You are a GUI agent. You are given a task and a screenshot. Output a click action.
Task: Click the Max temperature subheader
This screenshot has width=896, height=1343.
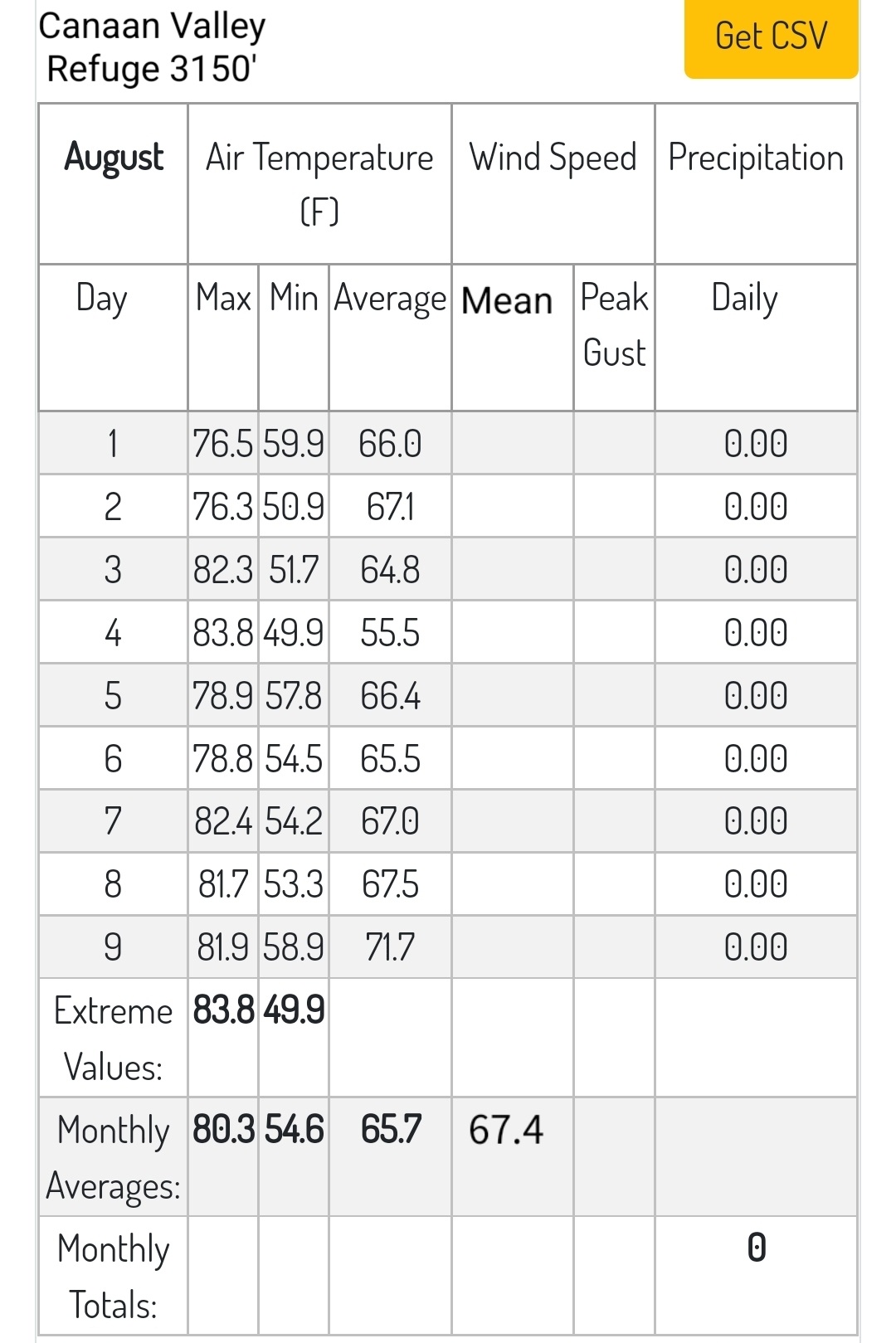pos(223,297)
